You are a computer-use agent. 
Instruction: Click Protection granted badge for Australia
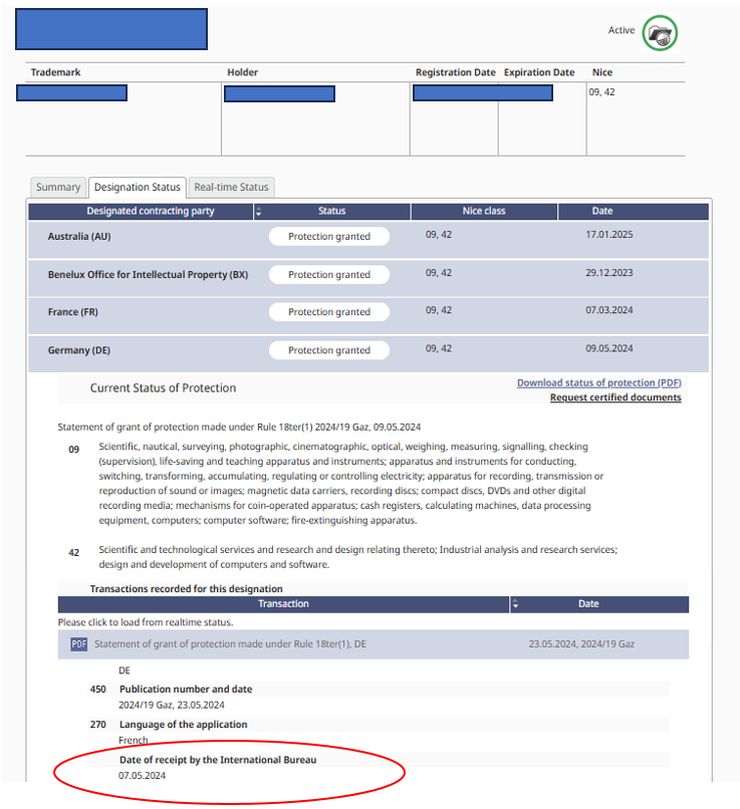click(x=329, y=237)
